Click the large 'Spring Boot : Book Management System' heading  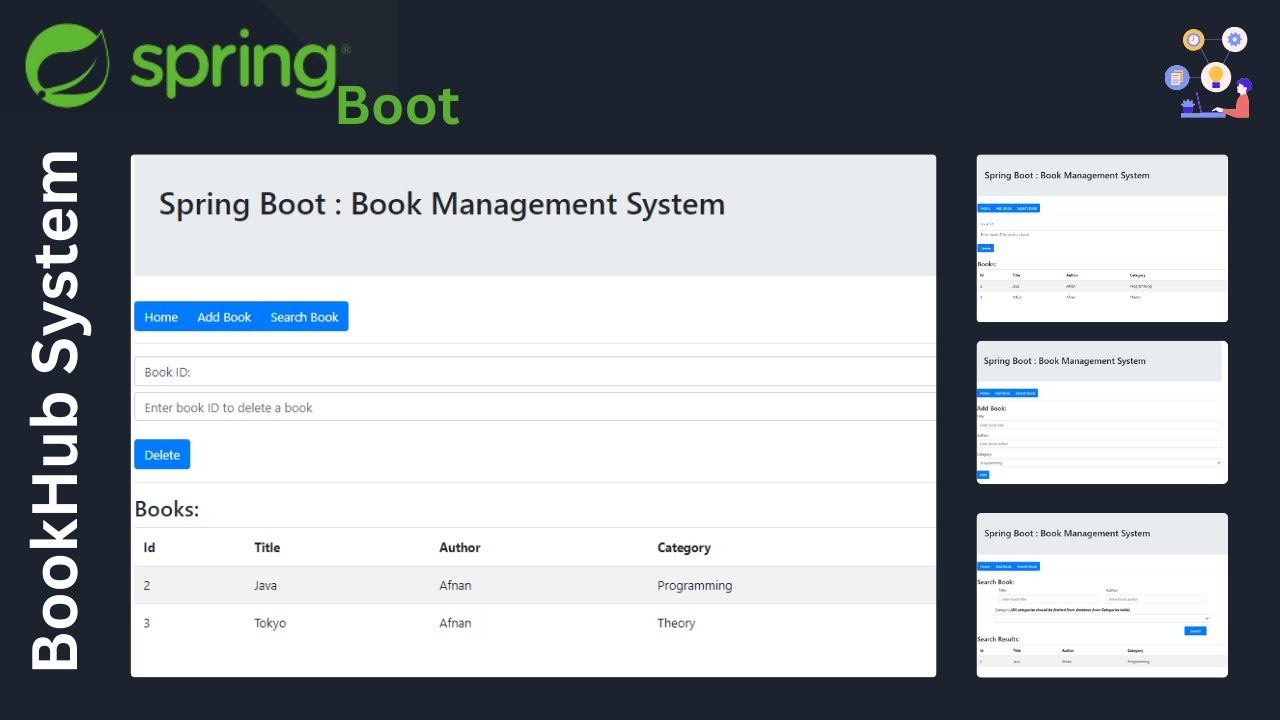pos(442,204)
